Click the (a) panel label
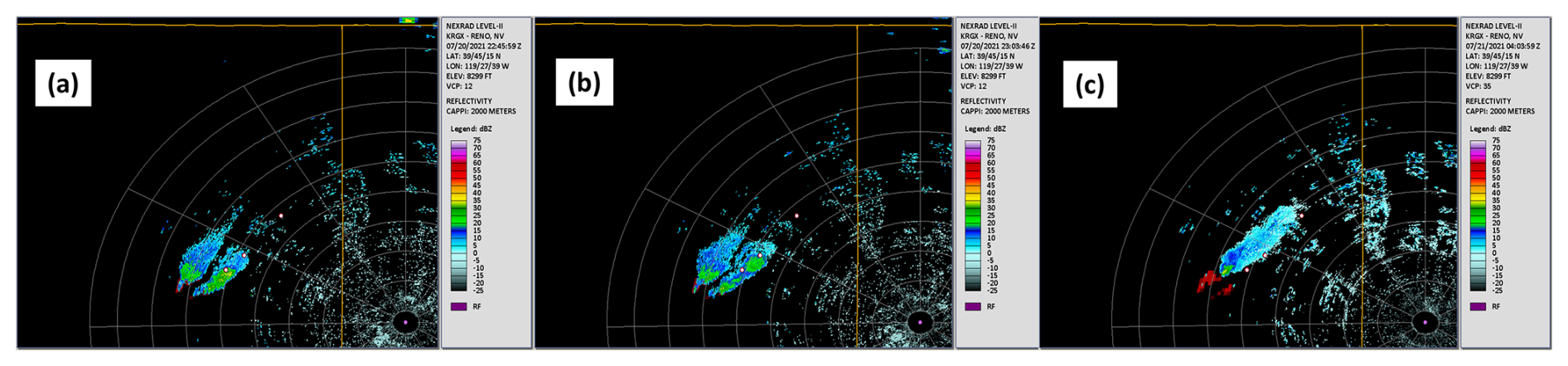This screenshot has height=366, width=1568. click(63, 84)
